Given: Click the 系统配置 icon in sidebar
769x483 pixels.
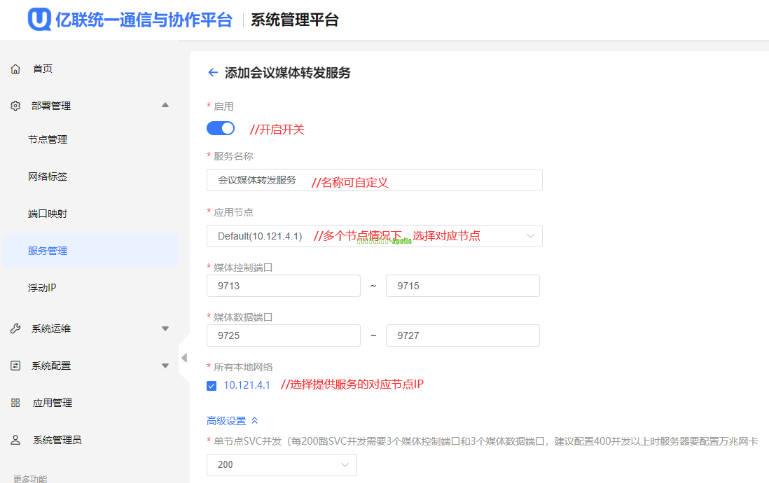Looking at the screenshot, I should pyautogui.click(x=15, y=366).
